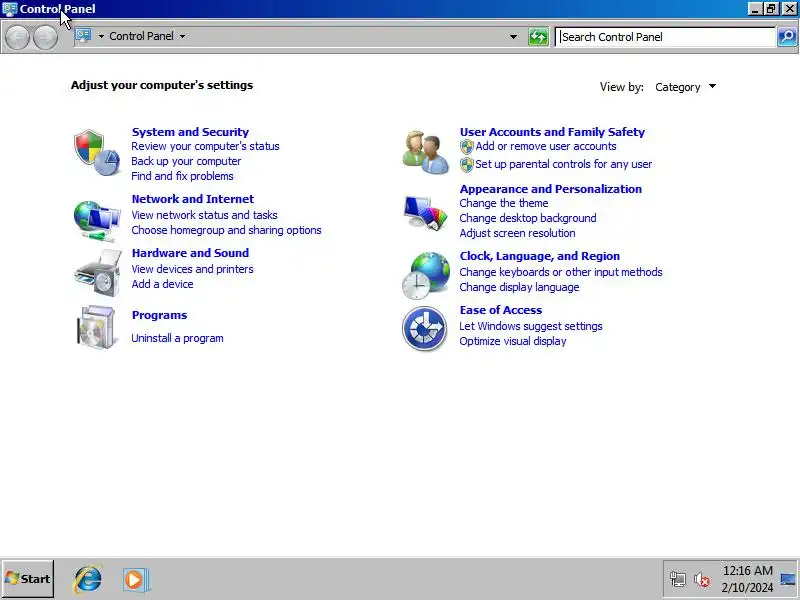The height and width of the screenshot is (600, 800).
Task: Open User Accounts and Family Safety heading
Action: coord(552,132)
